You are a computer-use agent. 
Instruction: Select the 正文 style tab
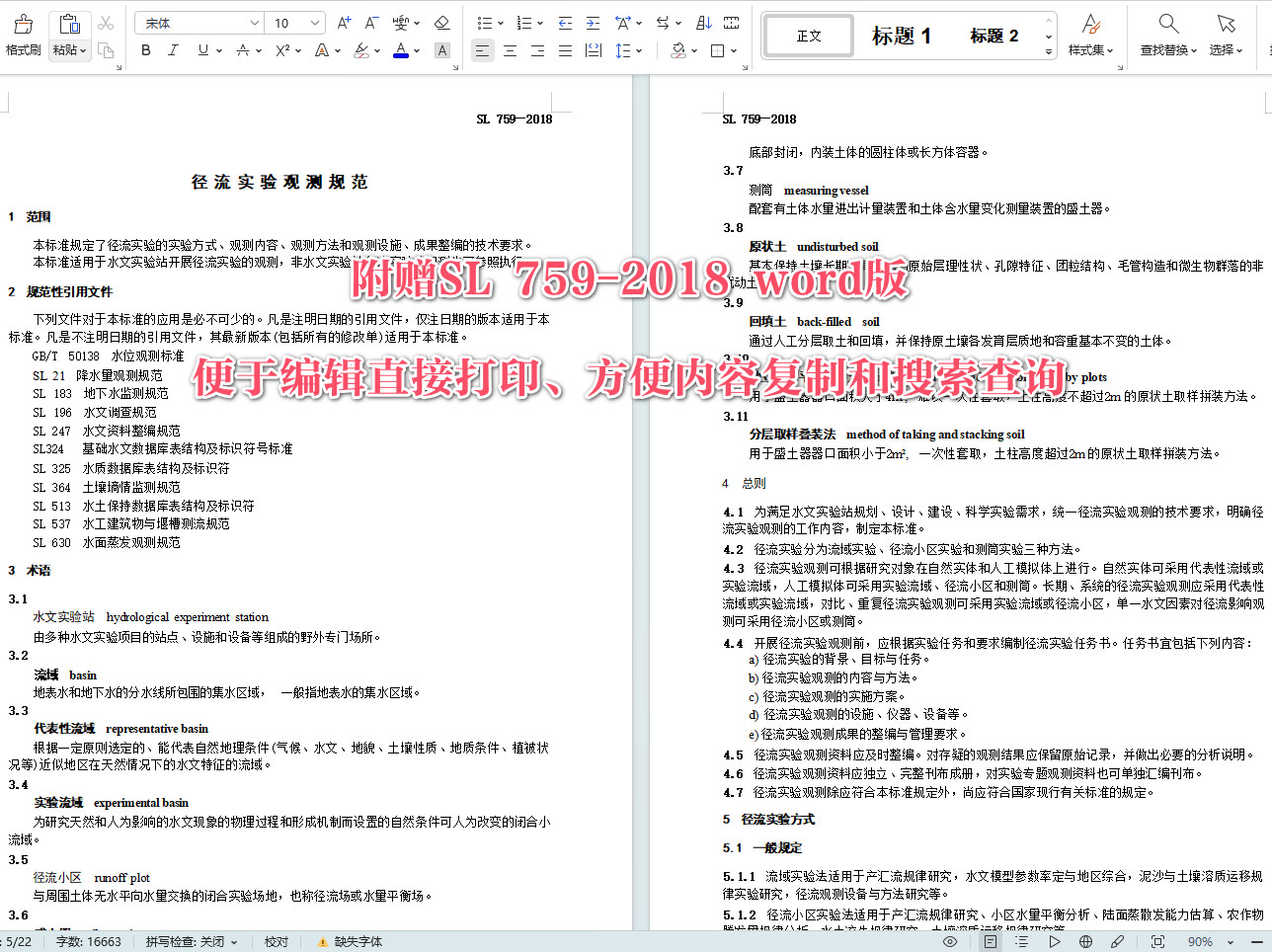pos(808,35)
